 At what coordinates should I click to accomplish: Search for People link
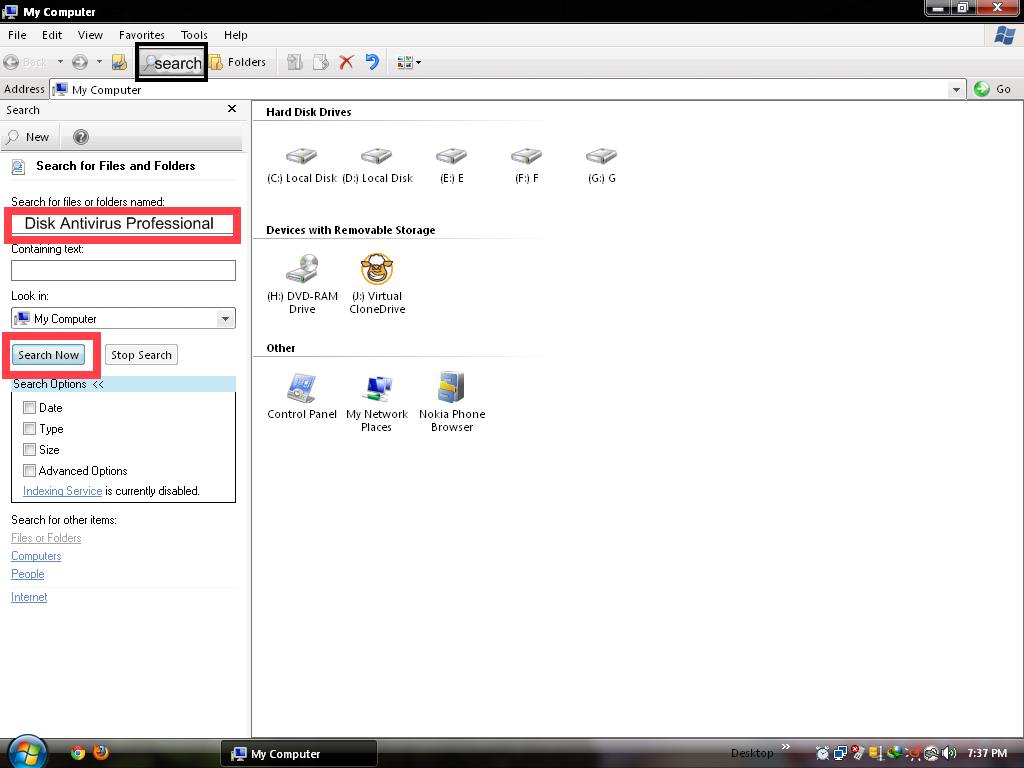pyautogui.click(x=27, y=574)
